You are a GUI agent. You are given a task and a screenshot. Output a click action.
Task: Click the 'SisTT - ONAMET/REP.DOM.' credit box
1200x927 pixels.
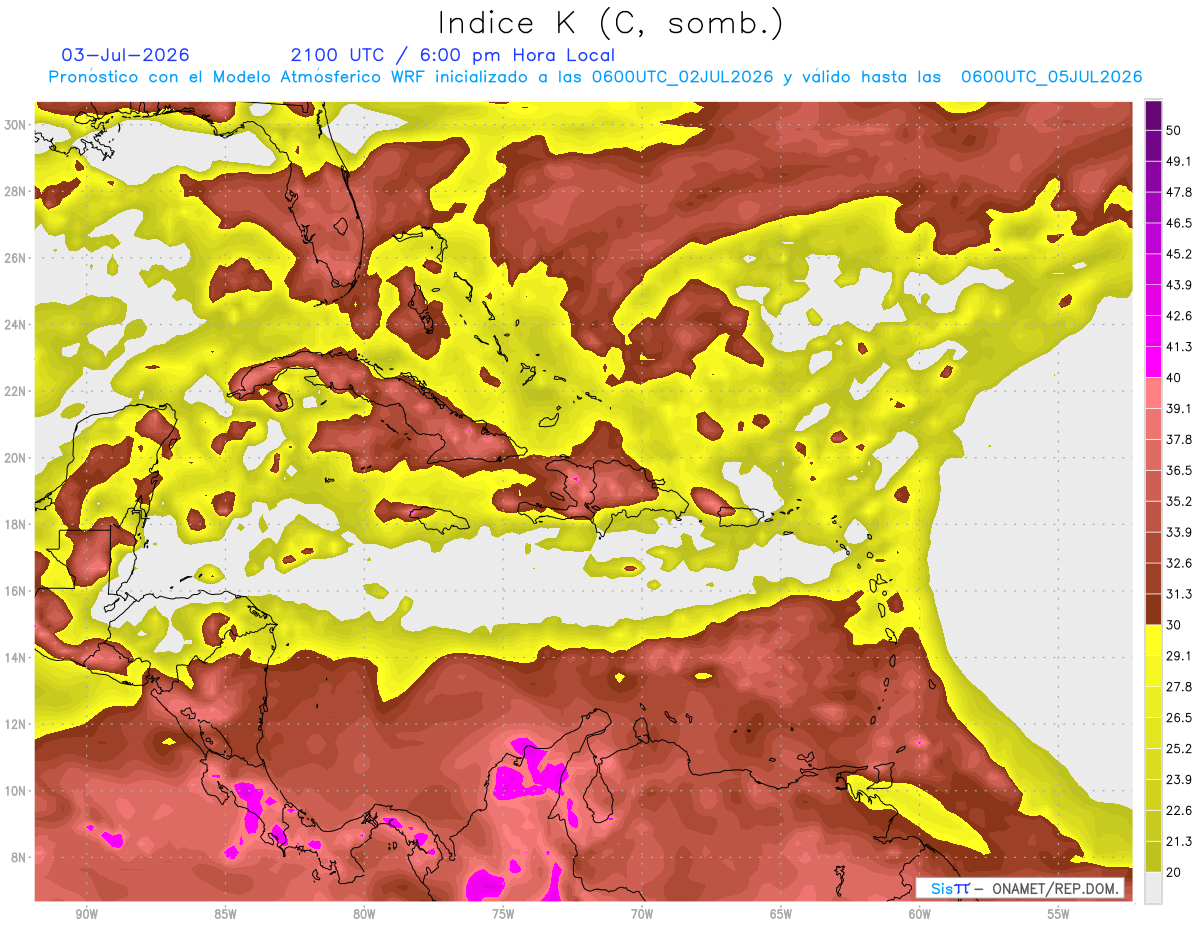click(x=1019, y=888)
